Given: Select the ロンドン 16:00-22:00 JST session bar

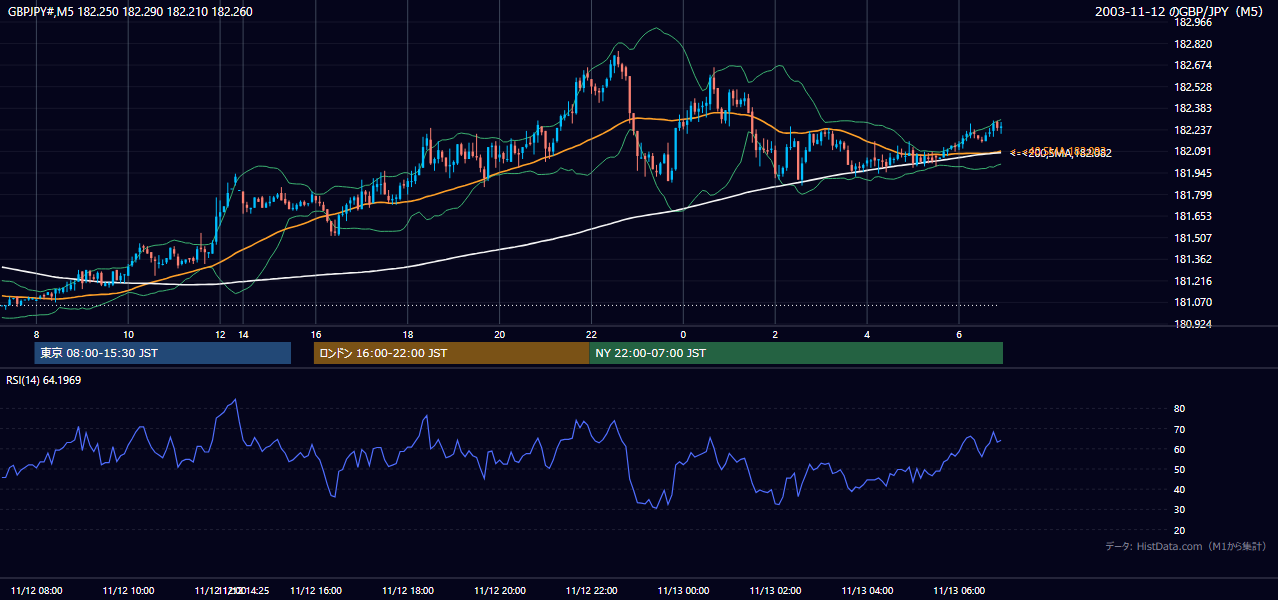Looking at the screenshot, I should 451,353.
